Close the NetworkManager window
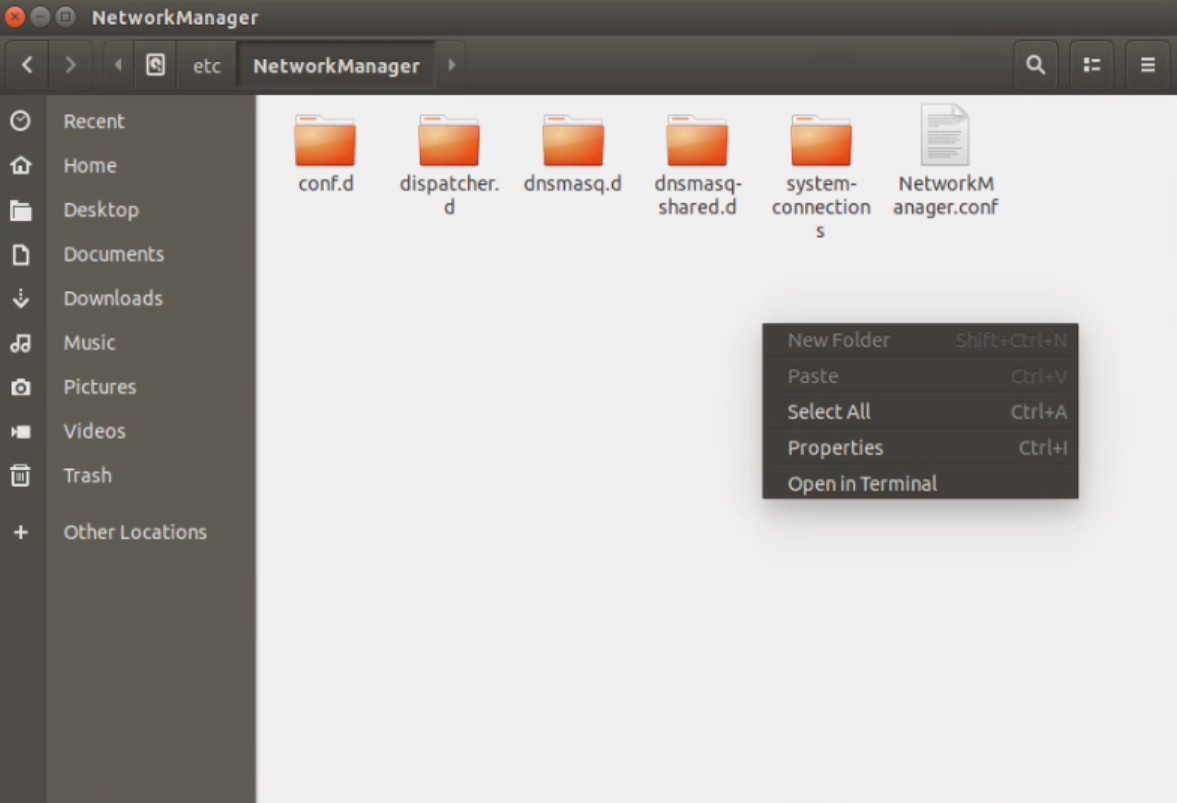Image resolution: width=1177 pixels, height=803 pixels. coord(14,17)
